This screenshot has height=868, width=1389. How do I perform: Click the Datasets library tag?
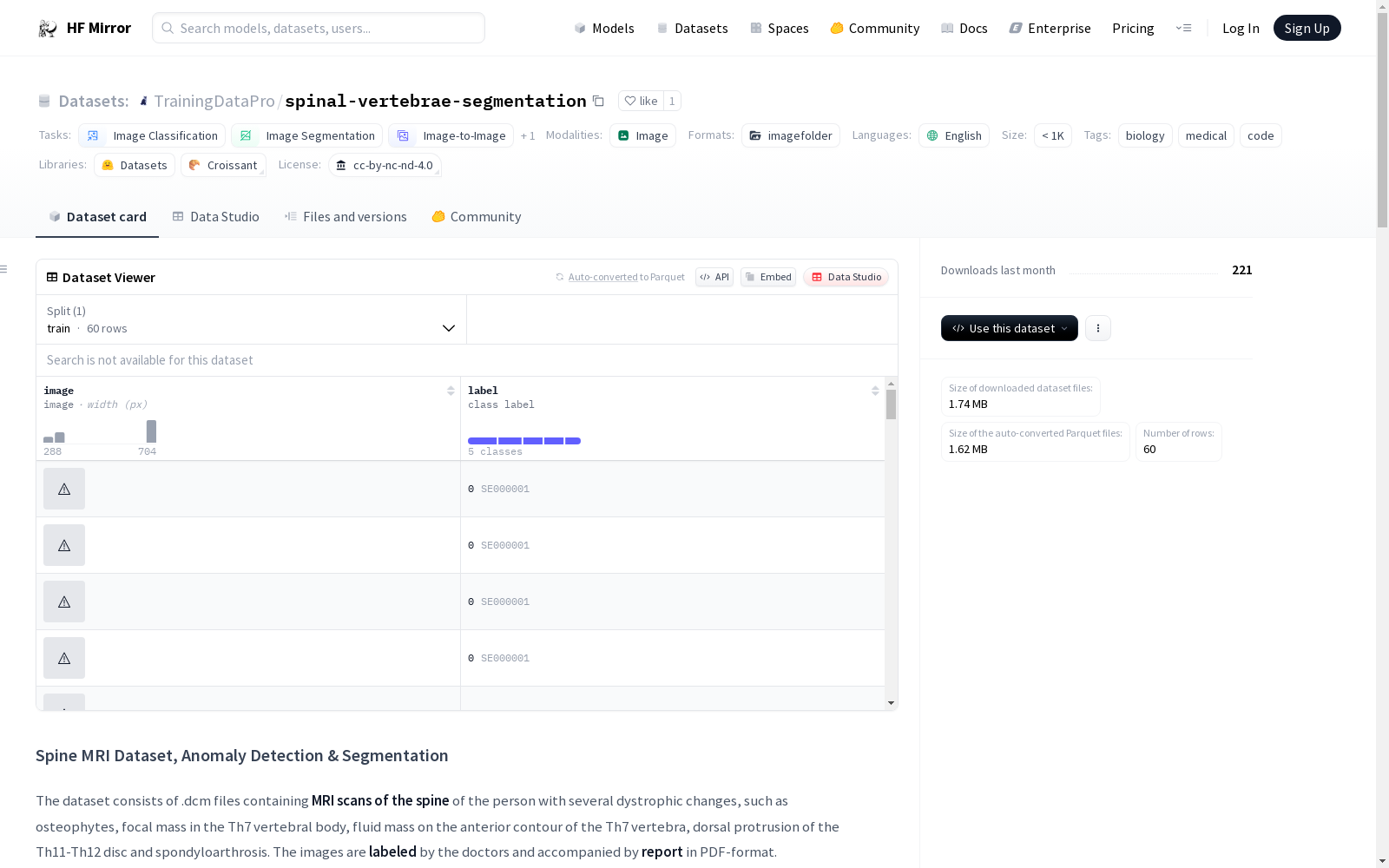point(135,165)
